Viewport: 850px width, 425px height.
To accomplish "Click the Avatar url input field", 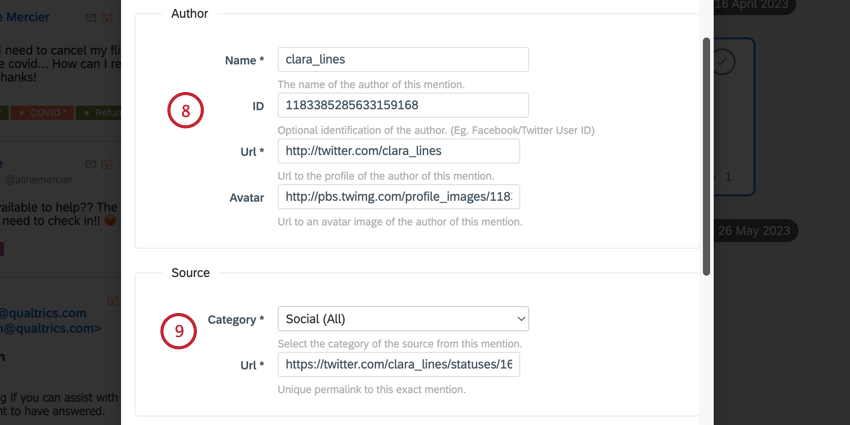I will [x=399, y=197].
